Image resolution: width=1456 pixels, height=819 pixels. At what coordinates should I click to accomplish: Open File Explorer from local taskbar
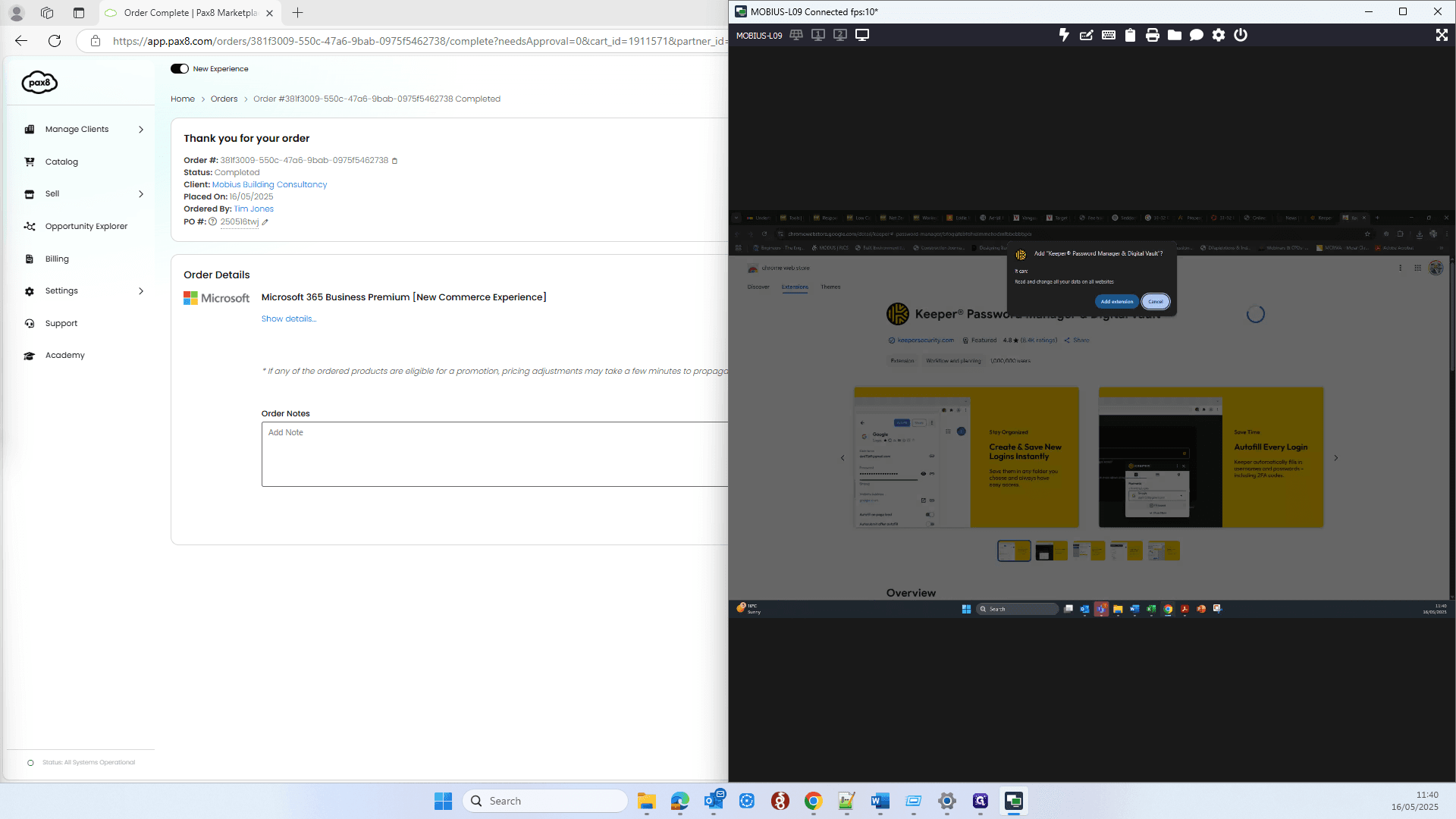(647, 801)
